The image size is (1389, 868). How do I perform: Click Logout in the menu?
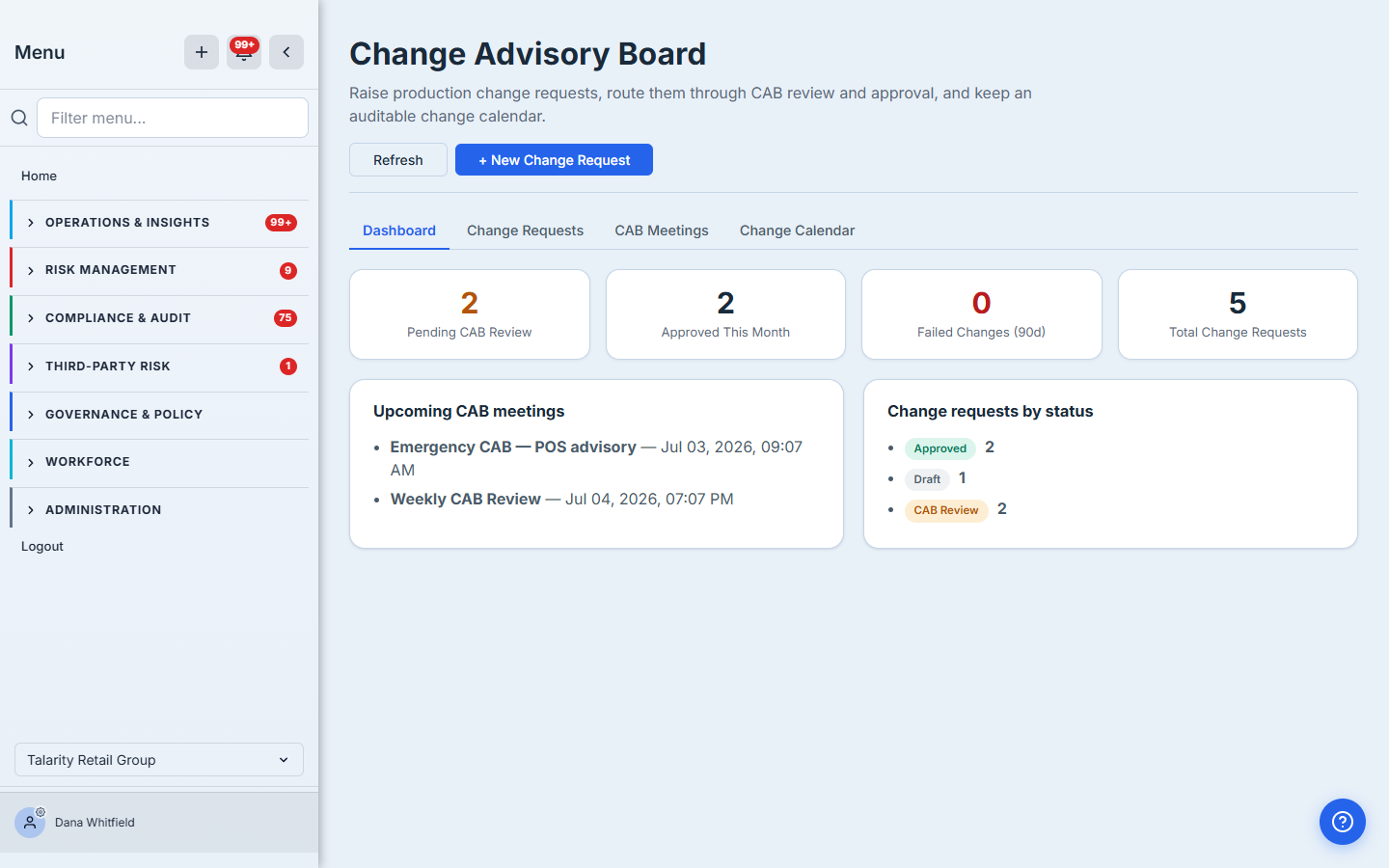click(x=42, y=546)
